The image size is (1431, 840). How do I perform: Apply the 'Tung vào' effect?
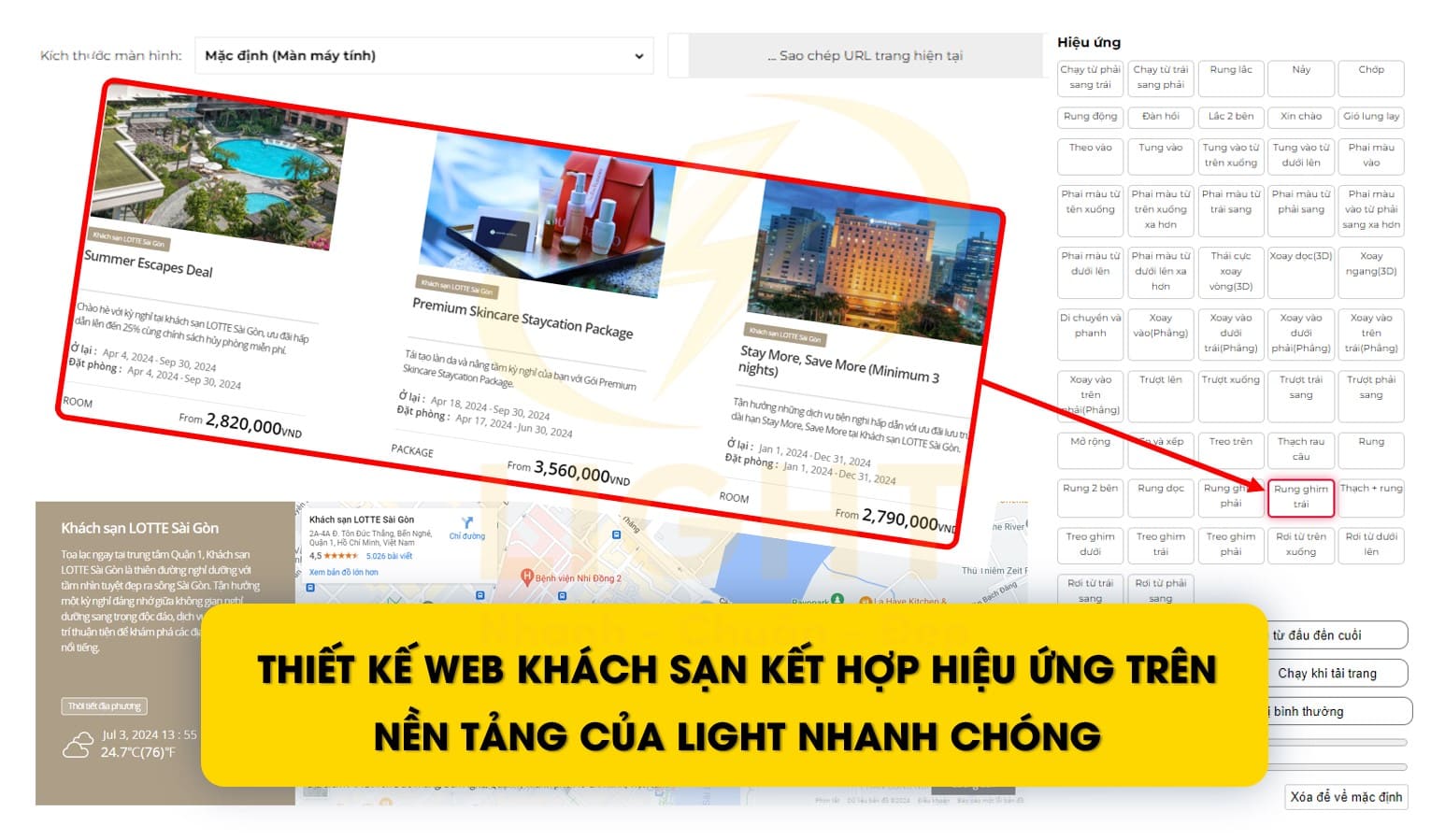tap(1160, 156)
